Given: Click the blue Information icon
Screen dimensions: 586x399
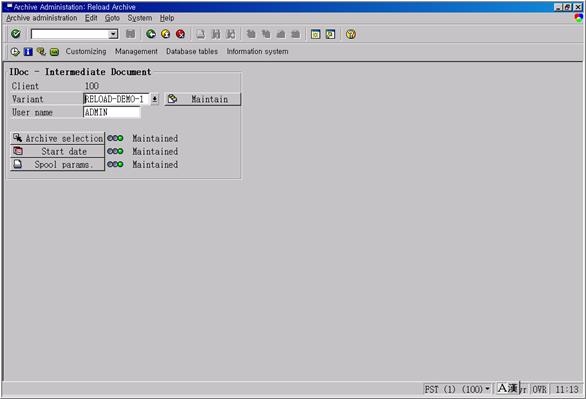Looking at the screenshot, I should [x=28, y=52].
